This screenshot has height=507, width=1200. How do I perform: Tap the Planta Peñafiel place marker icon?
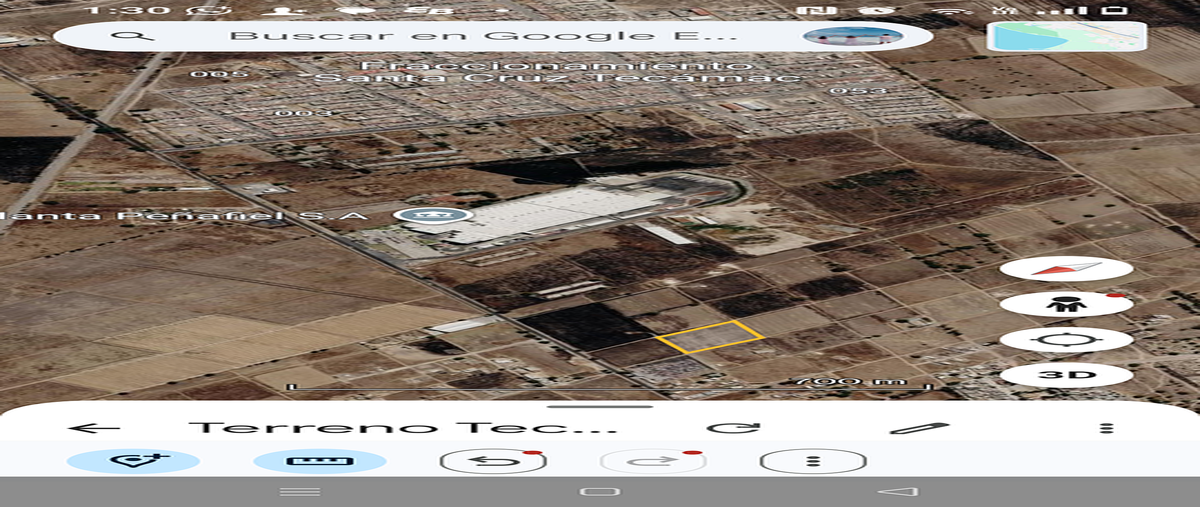(x=433, y=216)
